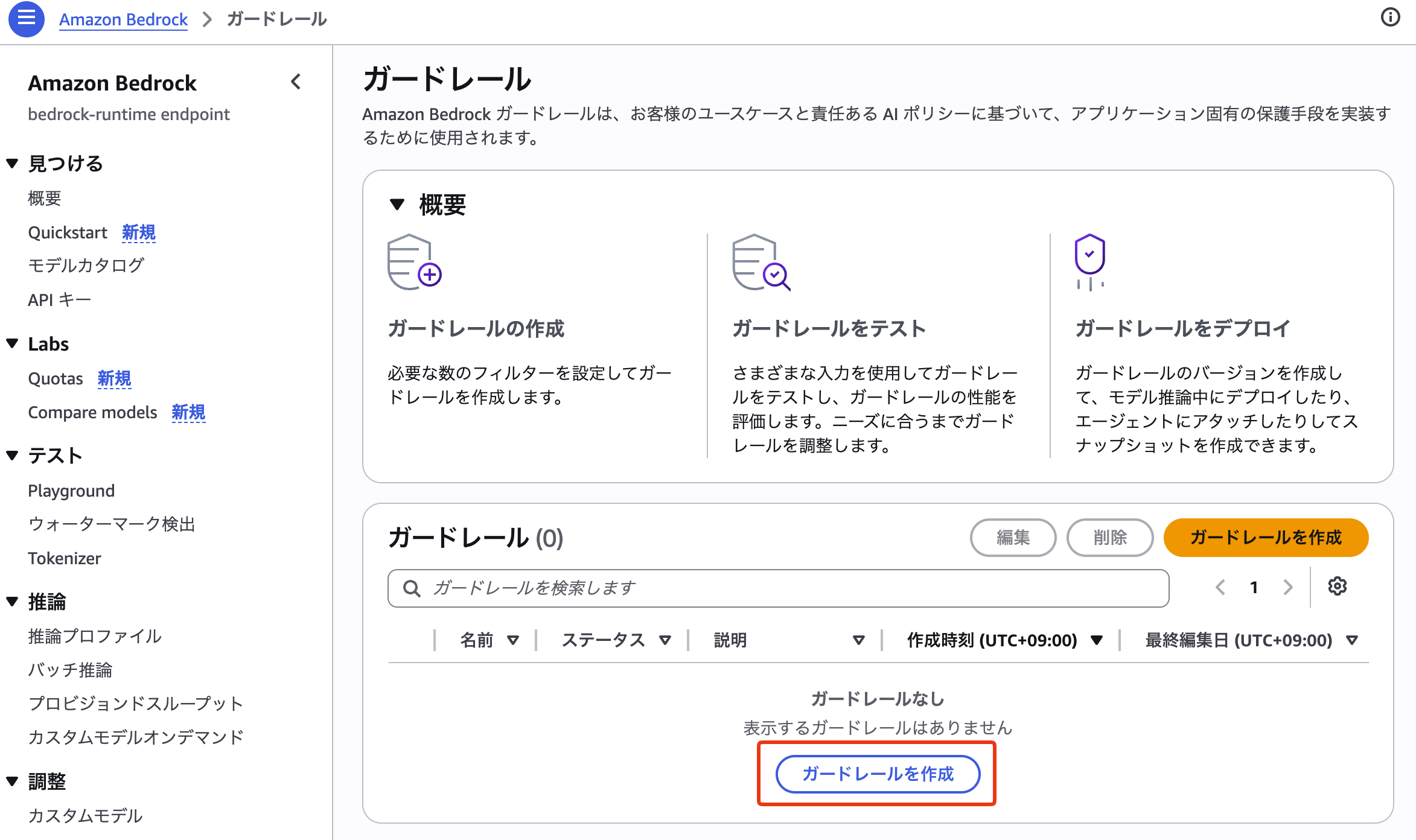Click the Amazon Bedrock breadcrumb link

click(123, 19)
